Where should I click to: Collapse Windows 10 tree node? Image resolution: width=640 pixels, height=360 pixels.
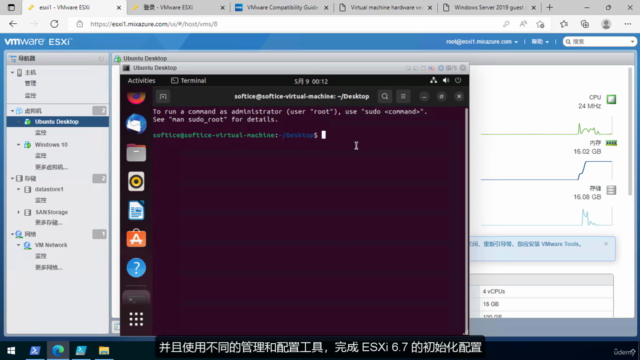tap(18, 144)
